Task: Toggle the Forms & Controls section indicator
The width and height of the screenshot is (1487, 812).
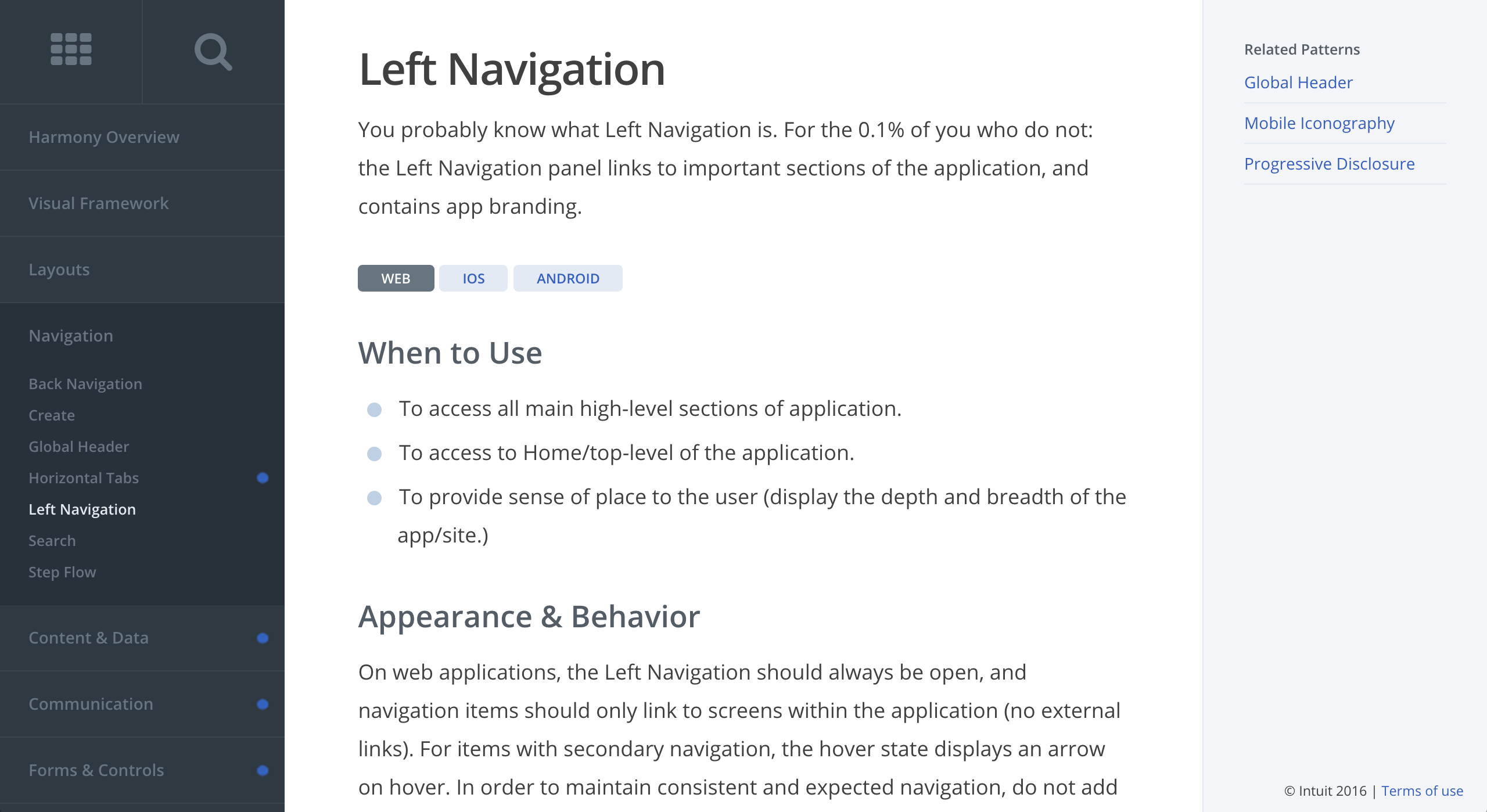Action: pyautogui.click(x=264, y=770)
